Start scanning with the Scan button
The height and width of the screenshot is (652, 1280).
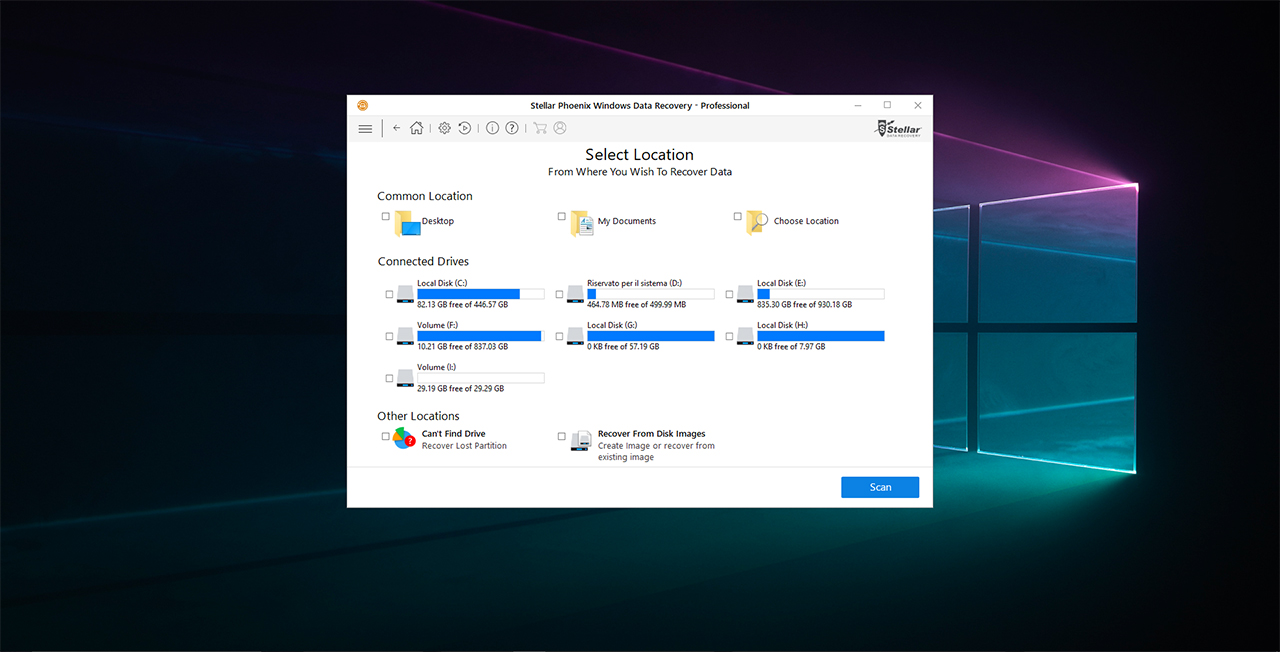[x=880, y=487]
